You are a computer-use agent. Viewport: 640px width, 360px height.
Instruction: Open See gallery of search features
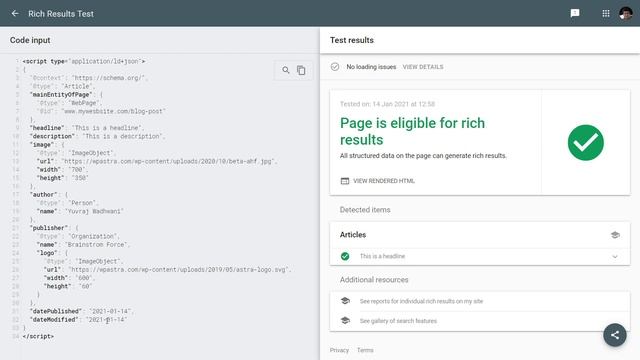tap(398, 321)
